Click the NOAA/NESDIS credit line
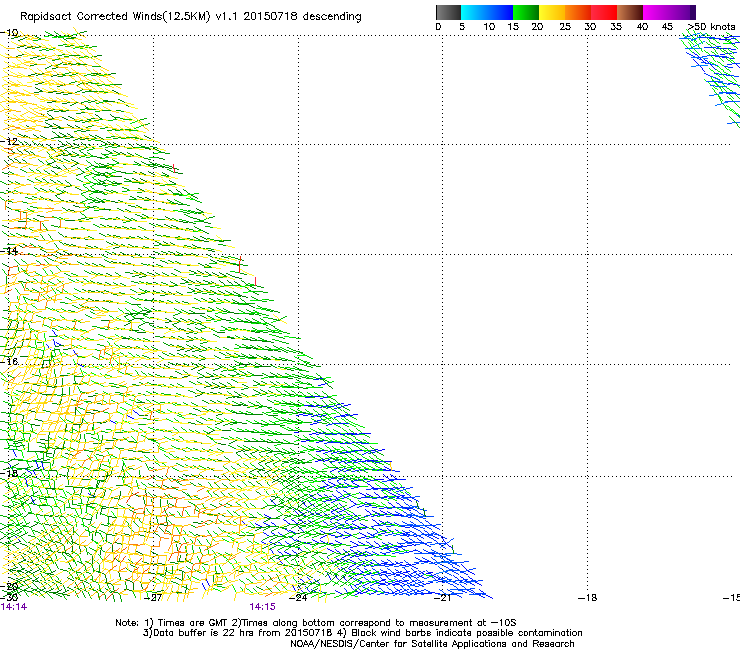 click(x=432, y=644)
